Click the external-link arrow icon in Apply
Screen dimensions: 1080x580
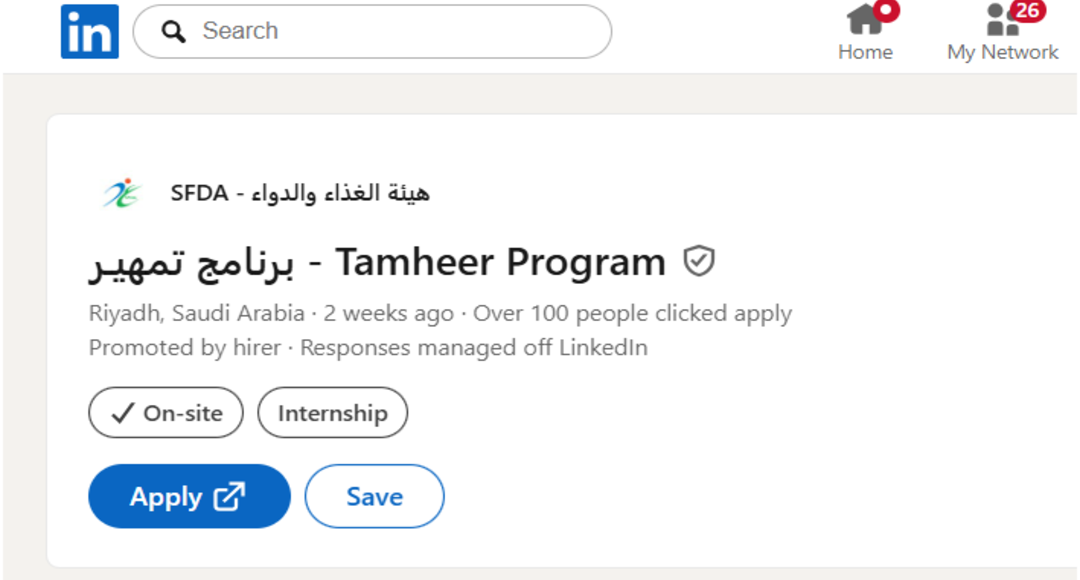point(229,496)
